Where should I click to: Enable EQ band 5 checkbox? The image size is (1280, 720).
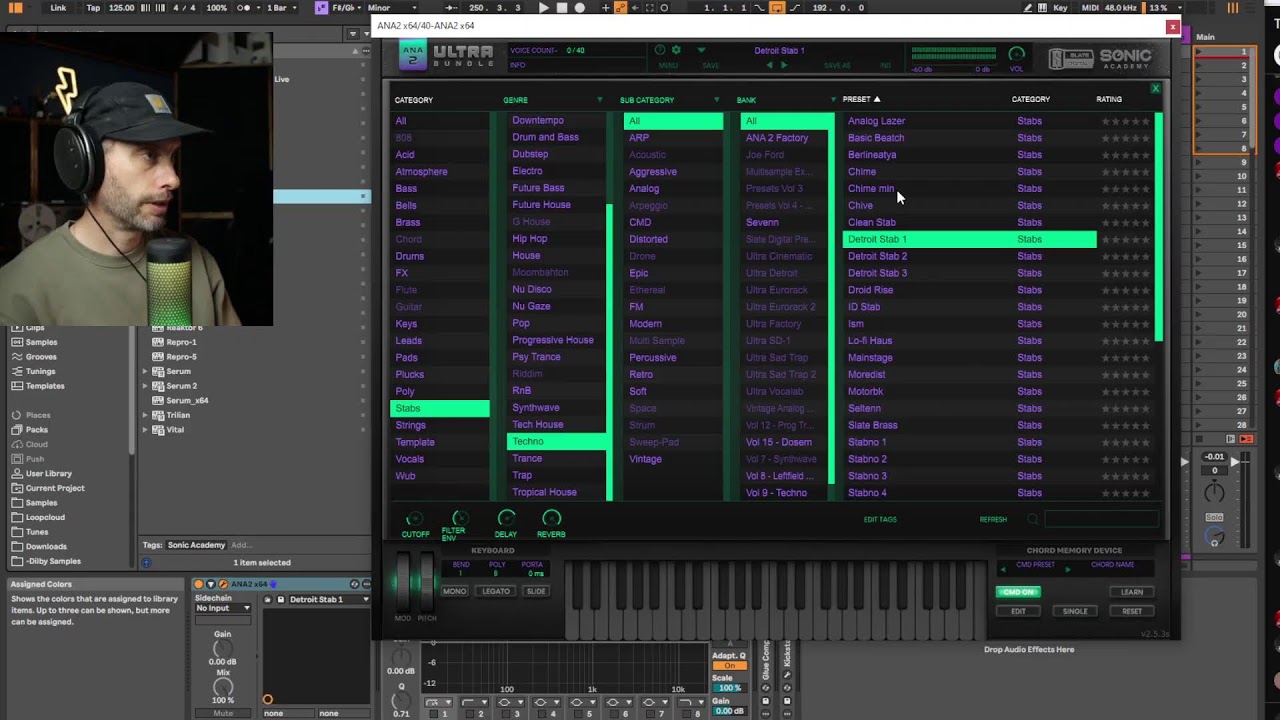click(x=577, y=714)
